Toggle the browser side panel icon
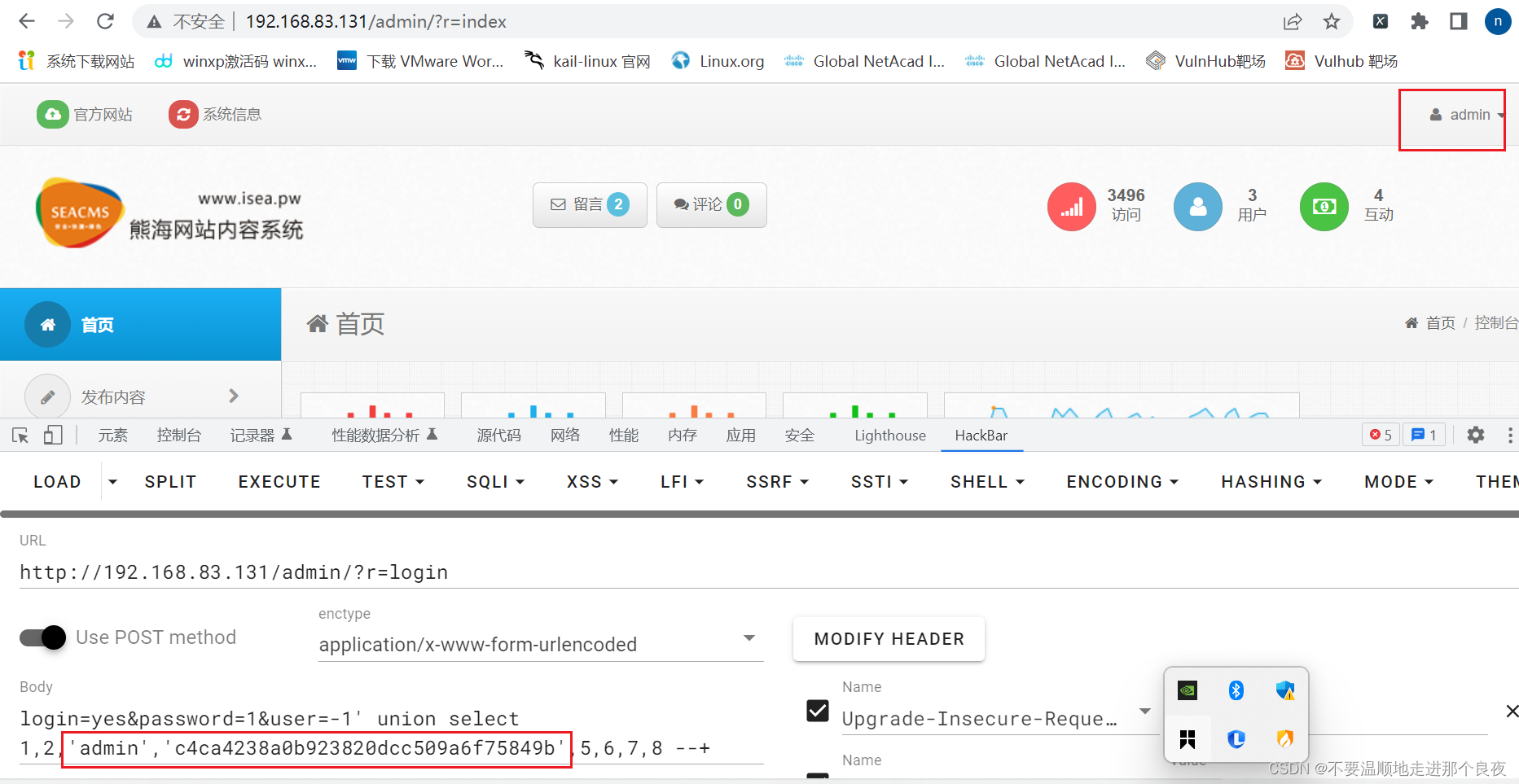The height and width of the screenshot is (784, 1519). point(1459,22)
